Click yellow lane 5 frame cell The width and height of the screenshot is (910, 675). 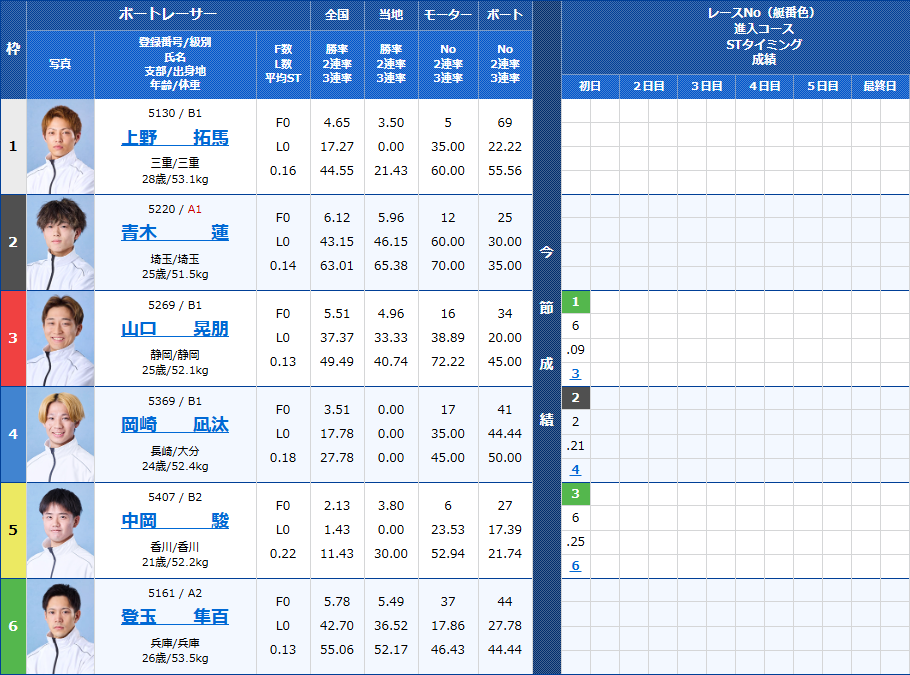[13, 530]
